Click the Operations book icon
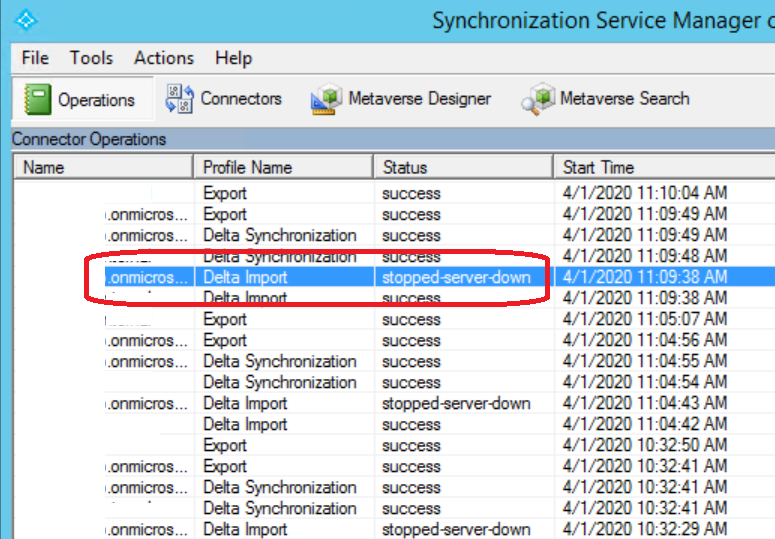This screenshot has height=539, width=775. (37, 100)
